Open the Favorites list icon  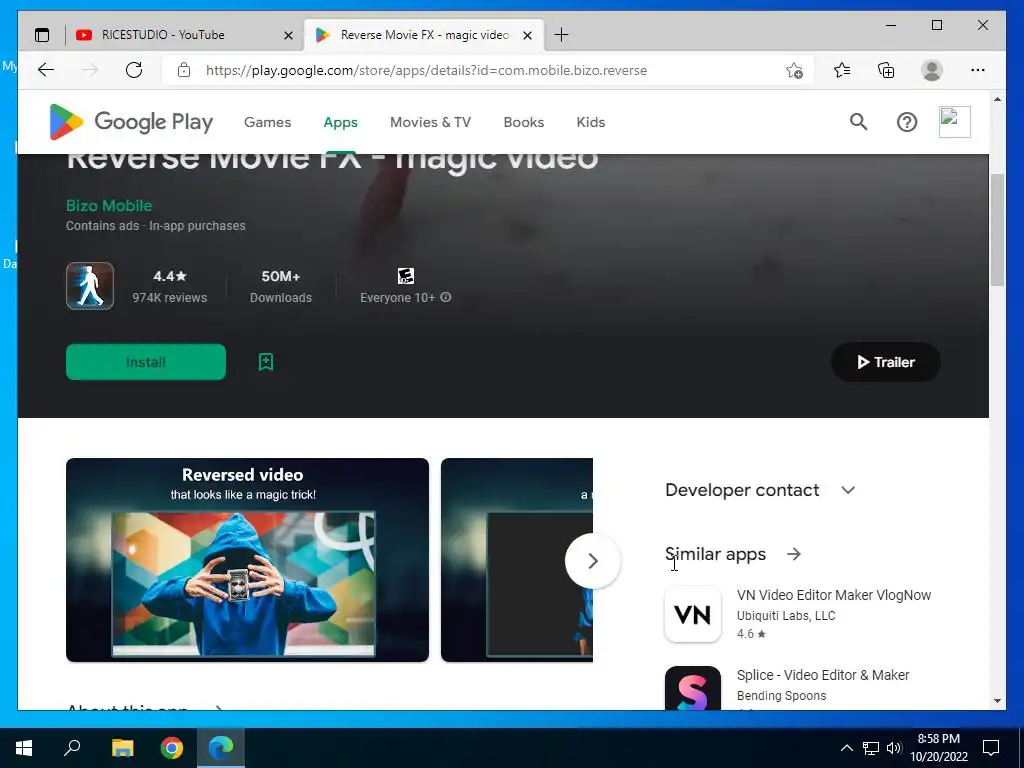[842, 70]
